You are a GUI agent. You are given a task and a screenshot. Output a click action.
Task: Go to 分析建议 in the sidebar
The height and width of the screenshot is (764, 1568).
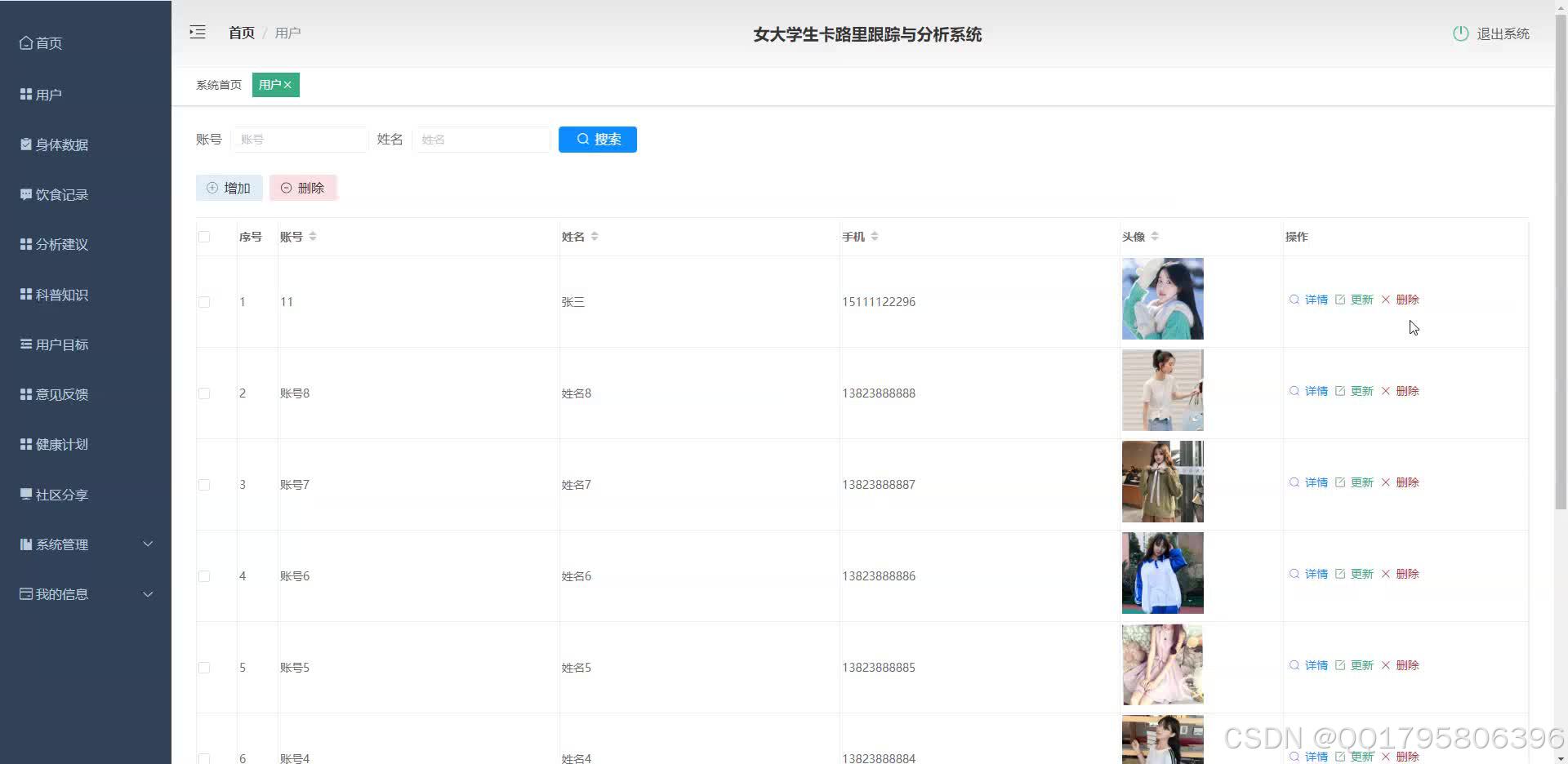(86, 244)
